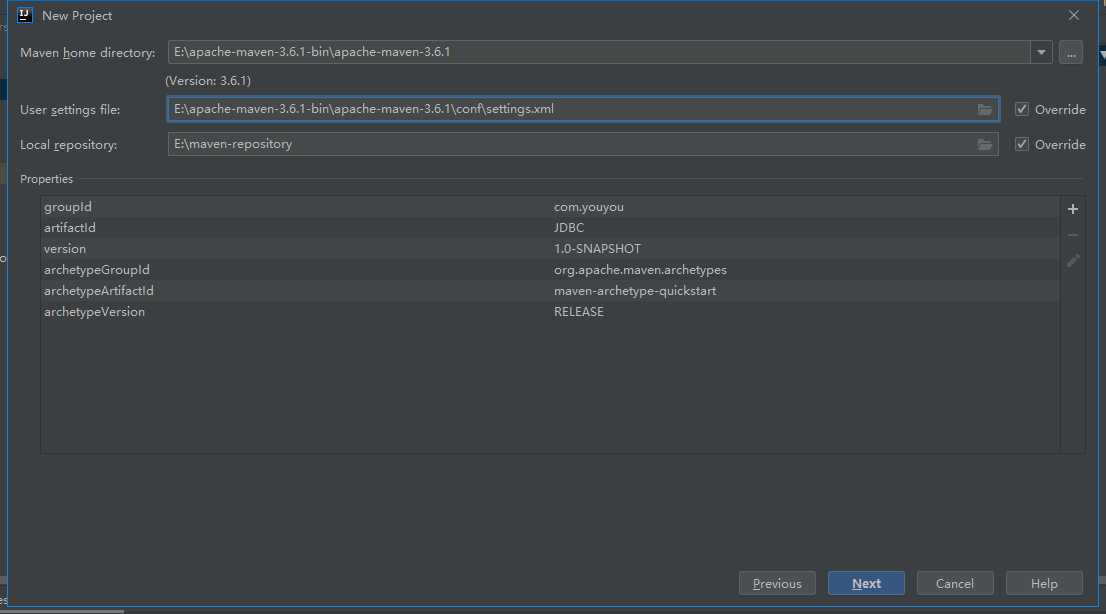Viewport: 1106px width, 614px height.
Task: Go to the Next wizard step
Action: click(x=866, y=584)
